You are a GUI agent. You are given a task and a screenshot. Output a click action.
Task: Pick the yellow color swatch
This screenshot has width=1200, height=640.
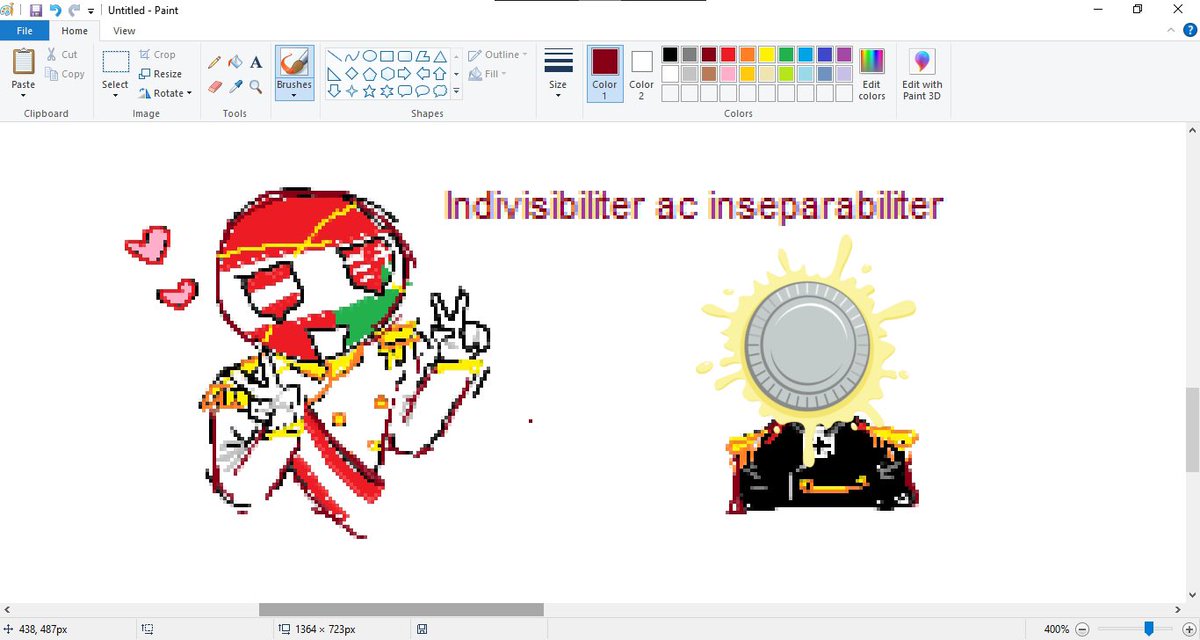click(767, 54)
